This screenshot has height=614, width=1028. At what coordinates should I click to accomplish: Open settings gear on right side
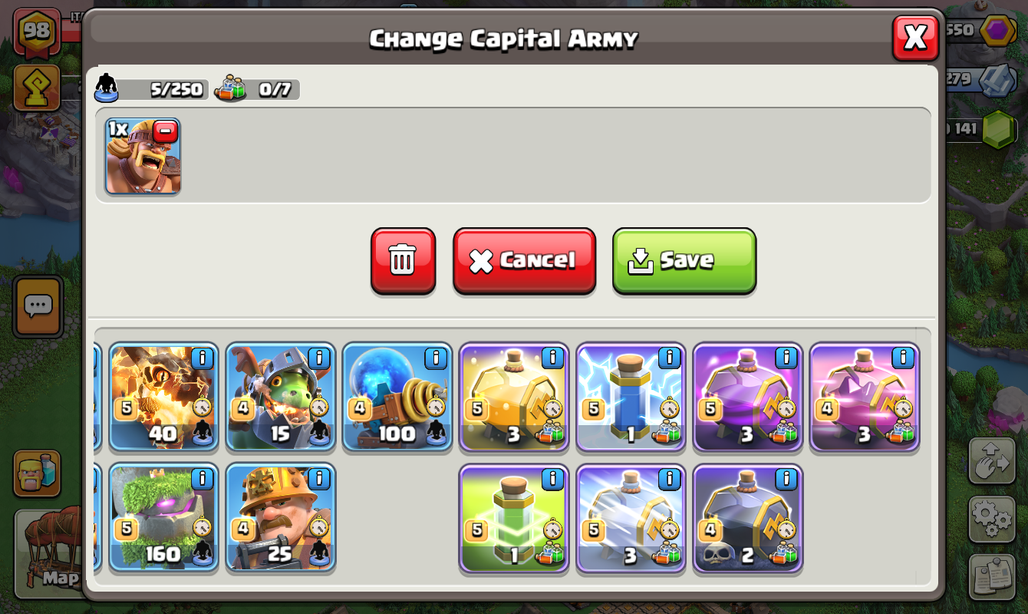click(992, 518)
